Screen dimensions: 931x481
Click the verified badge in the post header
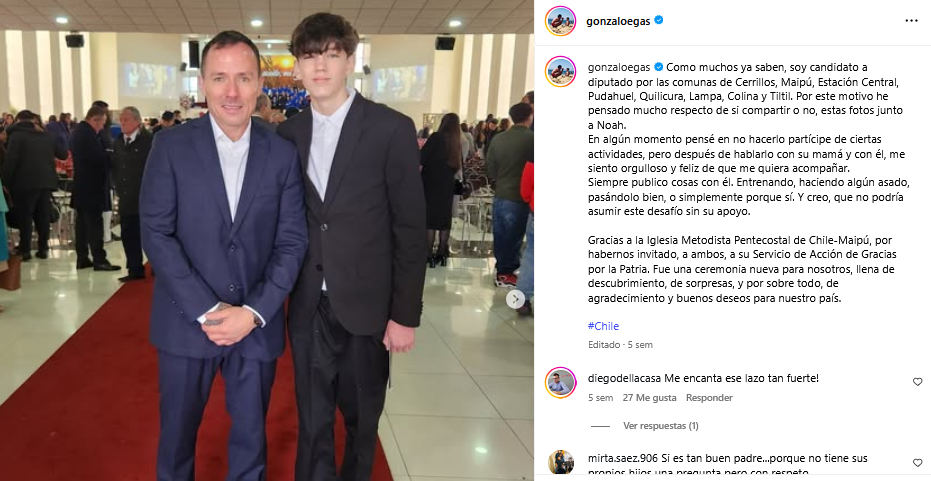tap(658, 21)
